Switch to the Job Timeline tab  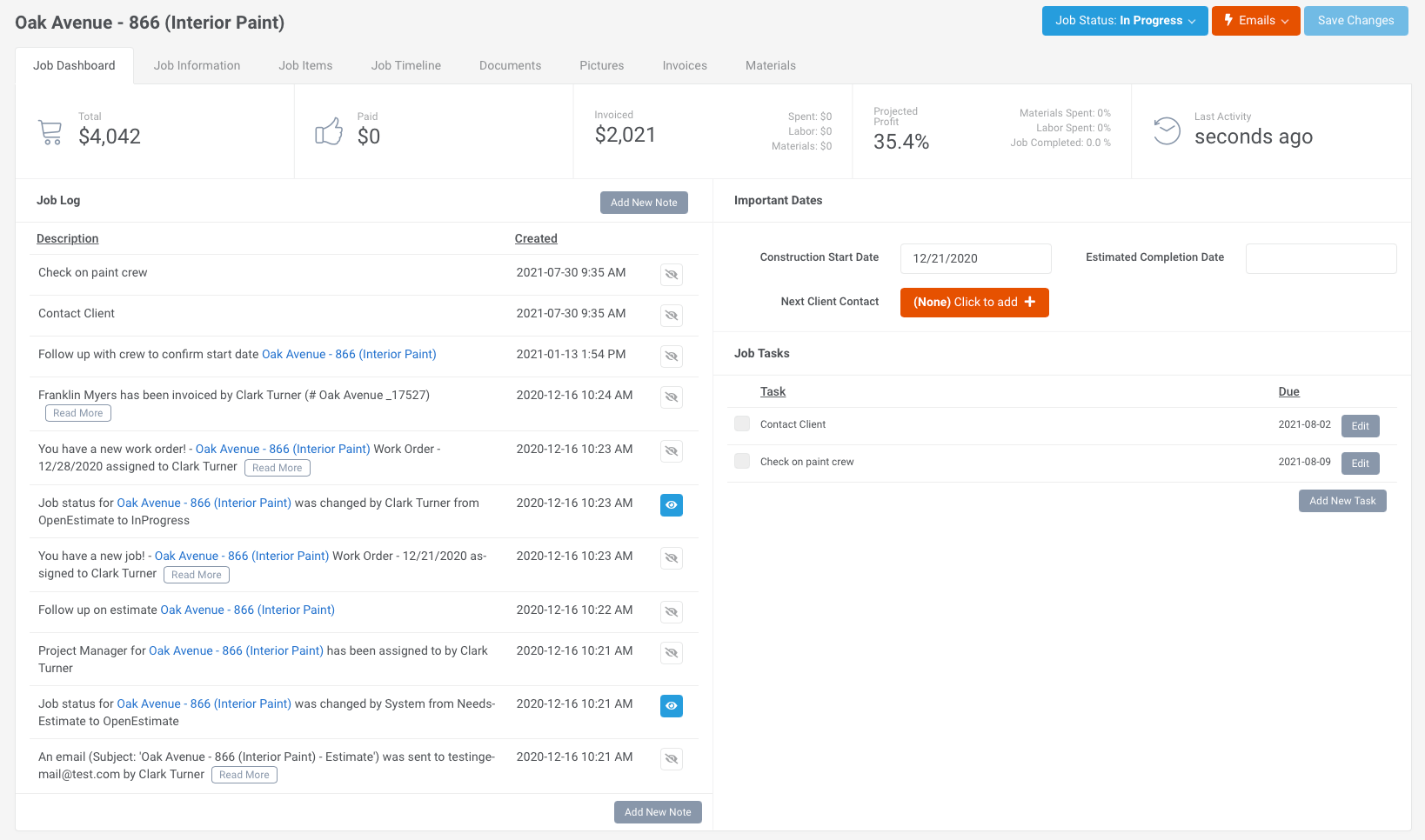coord(405,65)
